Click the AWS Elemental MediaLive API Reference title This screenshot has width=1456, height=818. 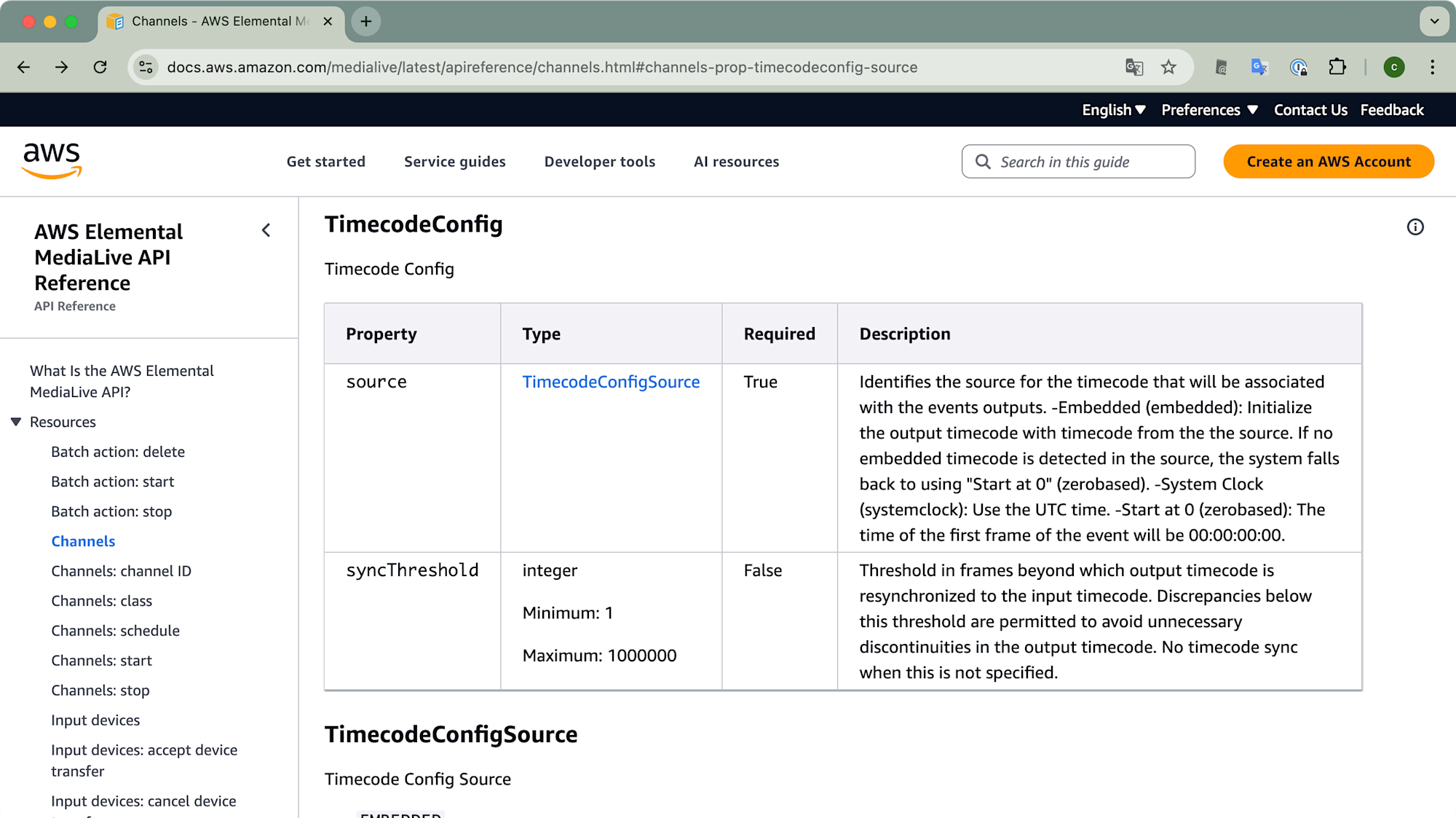click(x=108, y=257)
